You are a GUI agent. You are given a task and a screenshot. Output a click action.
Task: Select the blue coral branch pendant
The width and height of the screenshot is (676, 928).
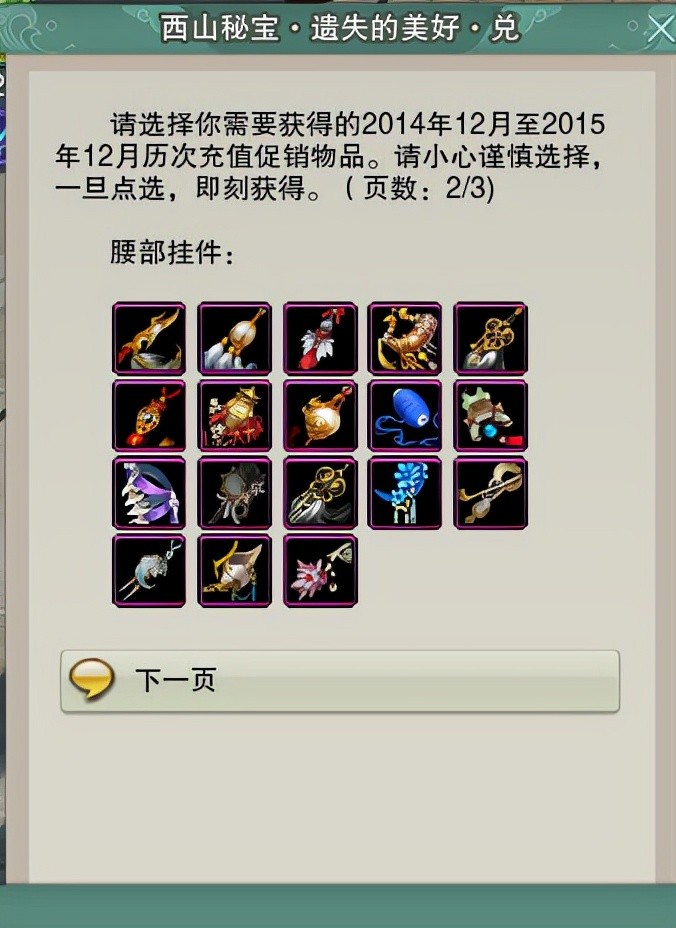pyautogui.click(x=404, y=493)
